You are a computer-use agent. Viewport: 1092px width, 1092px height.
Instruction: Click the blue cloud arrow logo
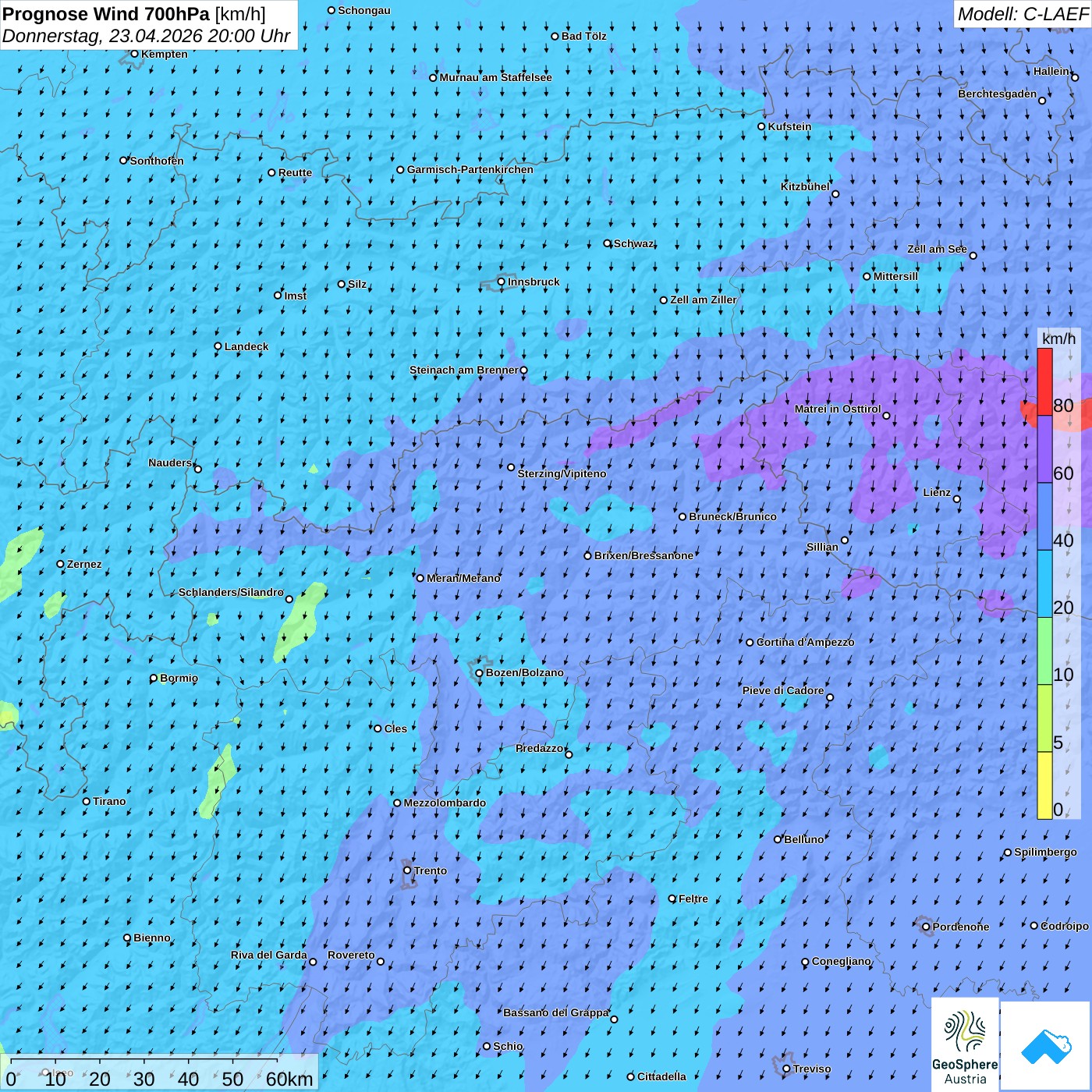(1045, 1045)
